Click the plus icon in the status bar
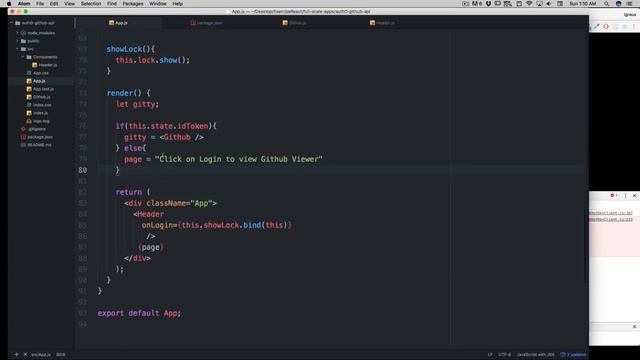The image size is (640, 360). coord(16,354)
